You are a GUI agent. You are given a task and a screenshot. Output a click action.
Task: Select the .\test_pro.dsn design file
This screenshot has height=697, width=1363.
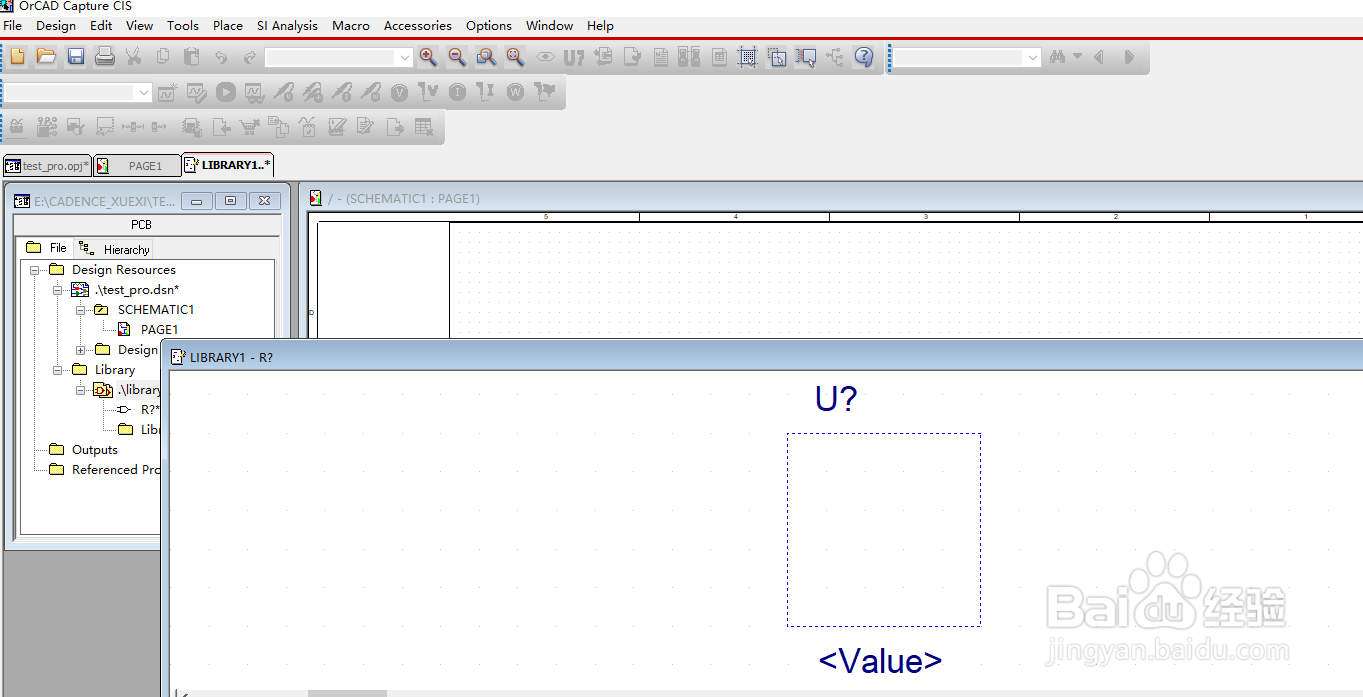[137, 290]
